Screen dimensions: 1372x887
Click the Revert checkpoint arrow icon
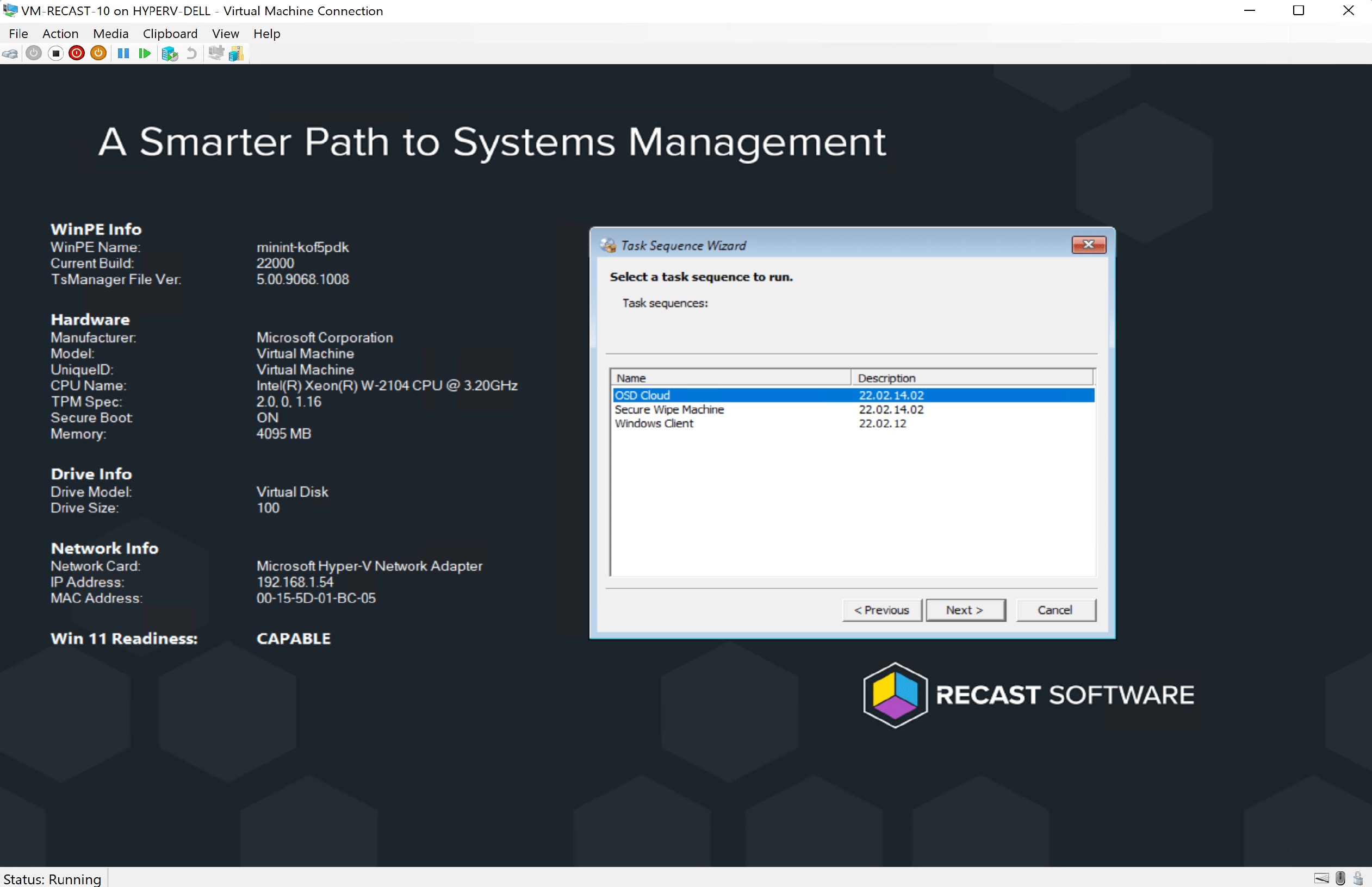pyautogui.click(x=192, y=54)
